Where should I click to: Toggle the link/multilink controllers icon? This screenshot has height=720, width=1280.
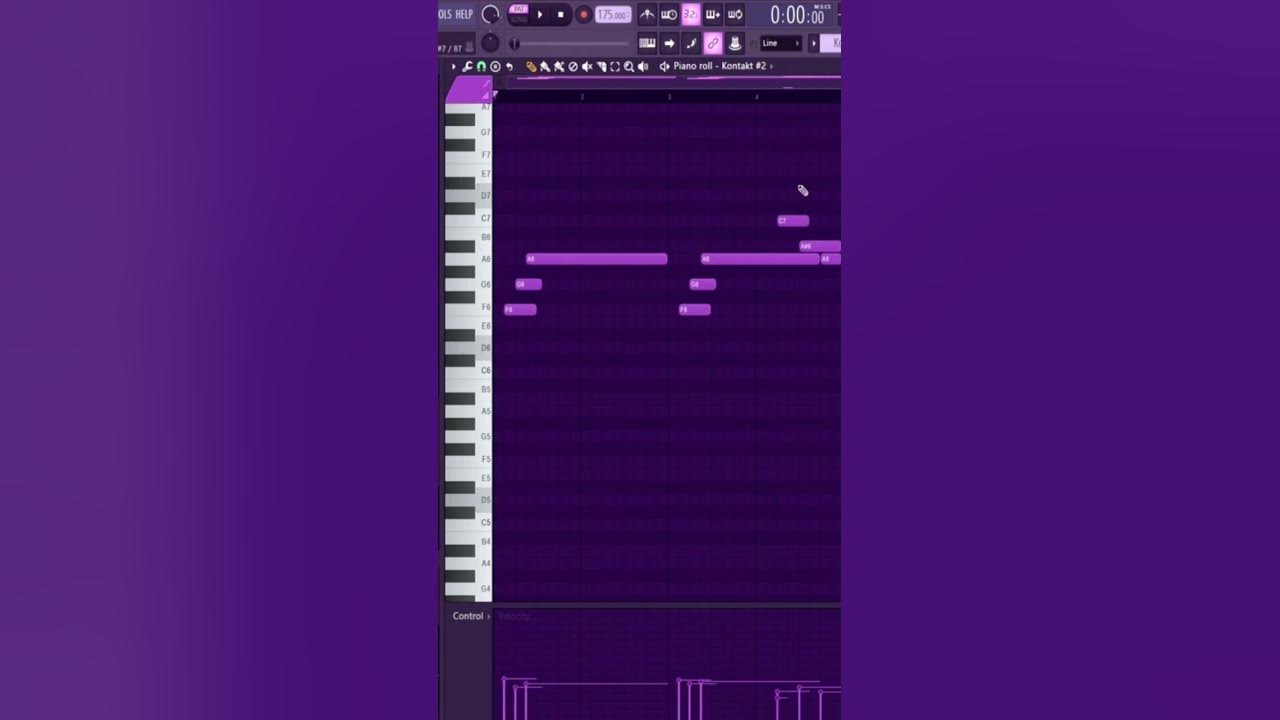coord(713,43)
